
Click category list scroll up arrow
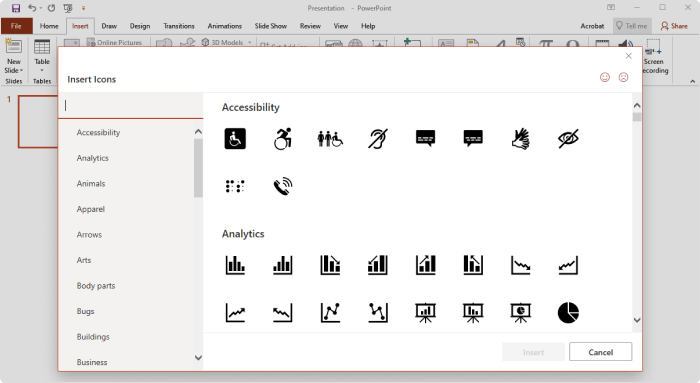click(x=198, y=132)
